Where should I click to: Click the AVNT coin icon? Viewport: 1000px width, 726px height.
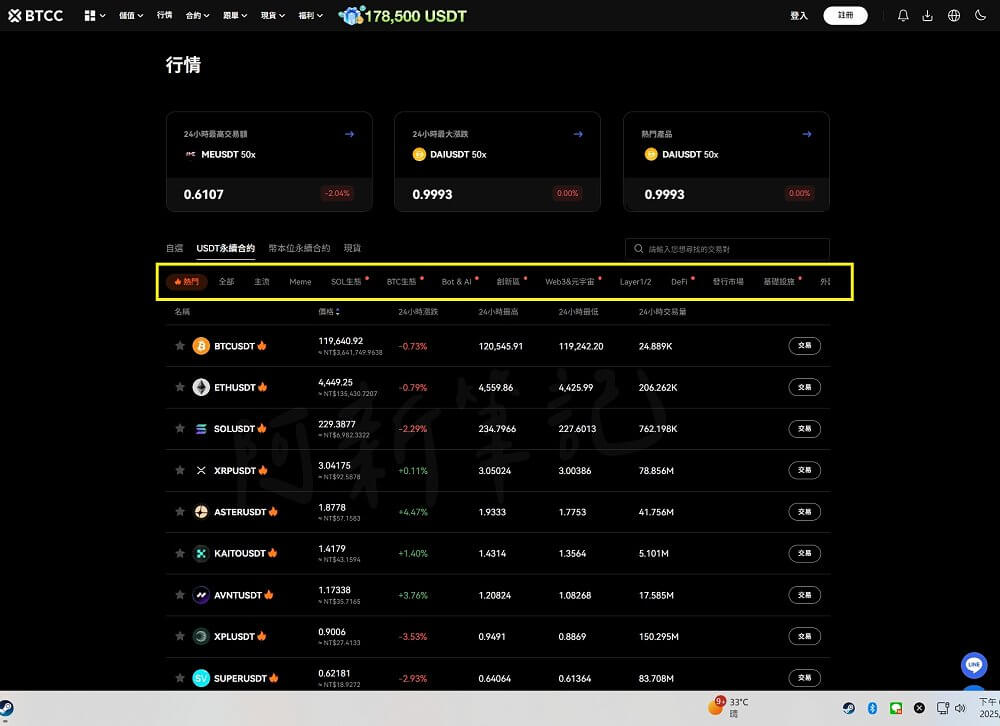pyautogui.click(x=201, y=595)
